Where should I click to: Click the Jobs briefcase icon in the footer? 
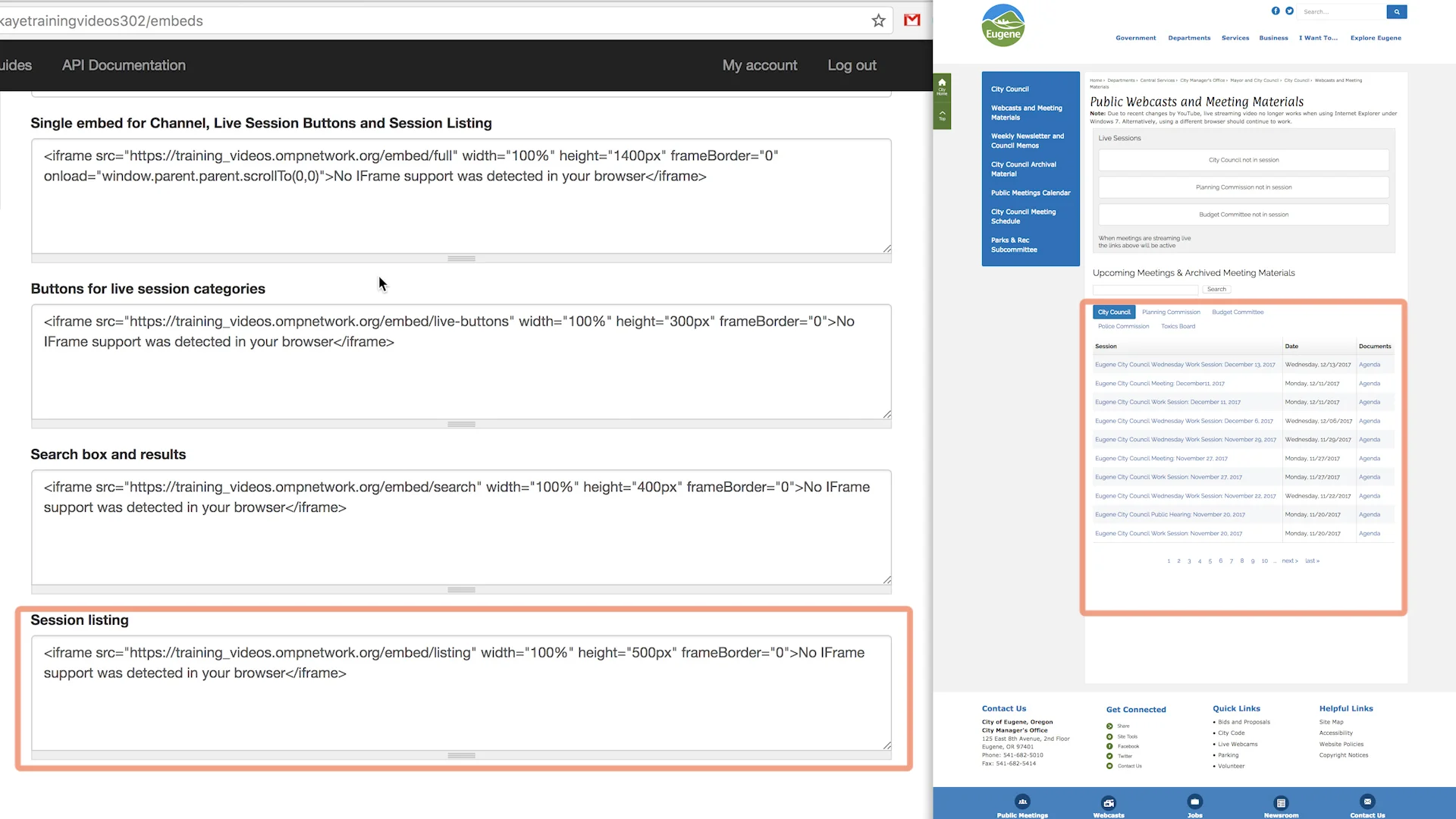tap(1194, 802)
